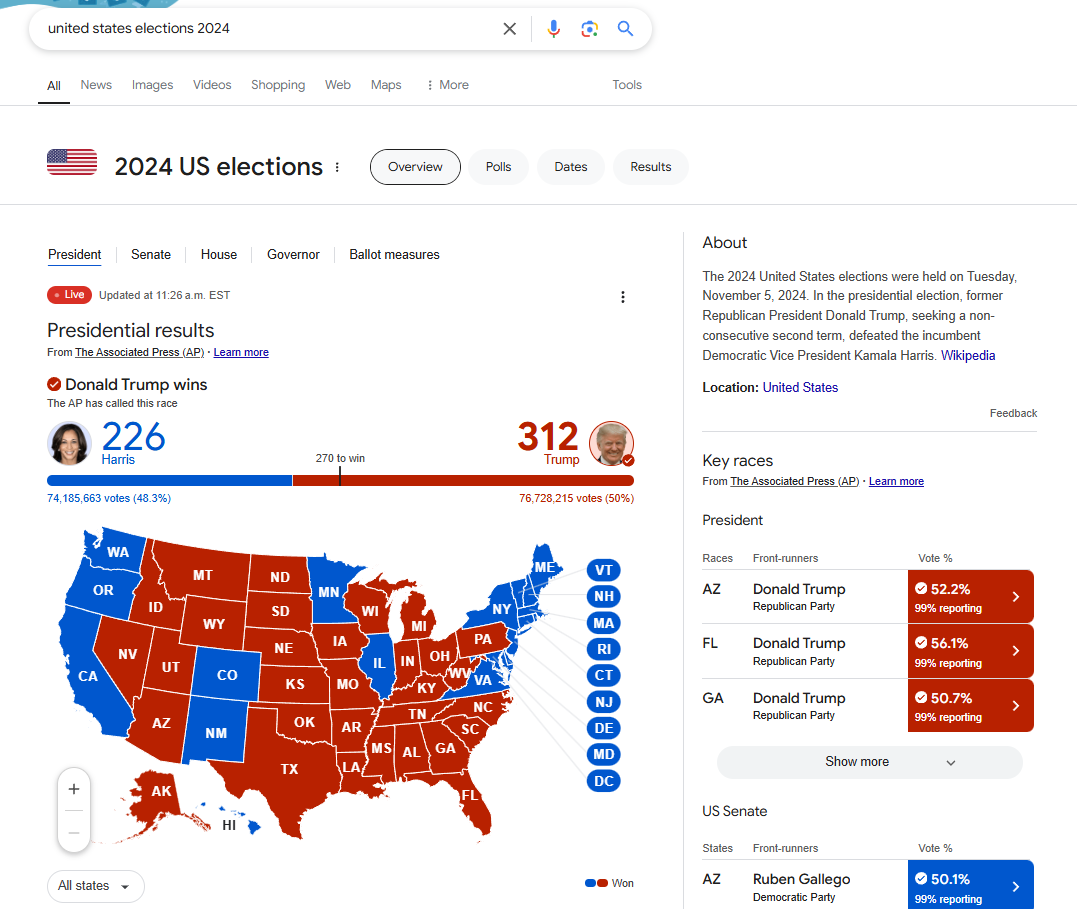Open Google Lens image search
The height and width of the screenshot is (909, 1077).
tap(590, 29)
